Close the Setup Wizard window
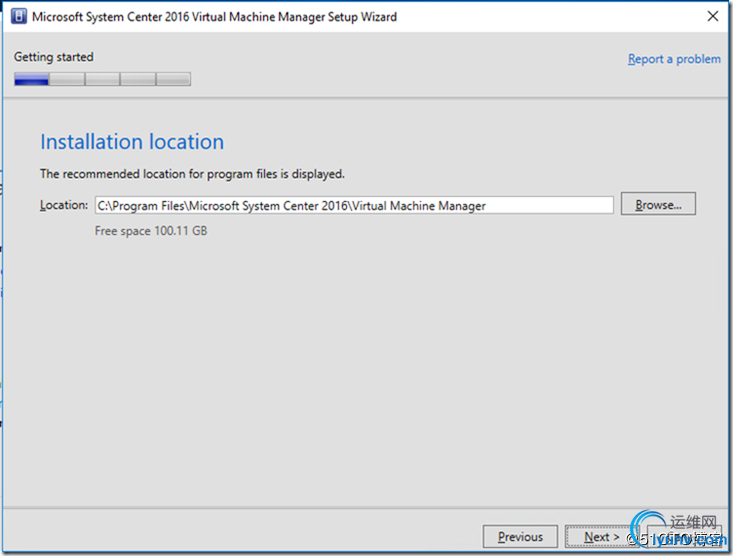This screenshot has width=733, height=556. point(713,16)
